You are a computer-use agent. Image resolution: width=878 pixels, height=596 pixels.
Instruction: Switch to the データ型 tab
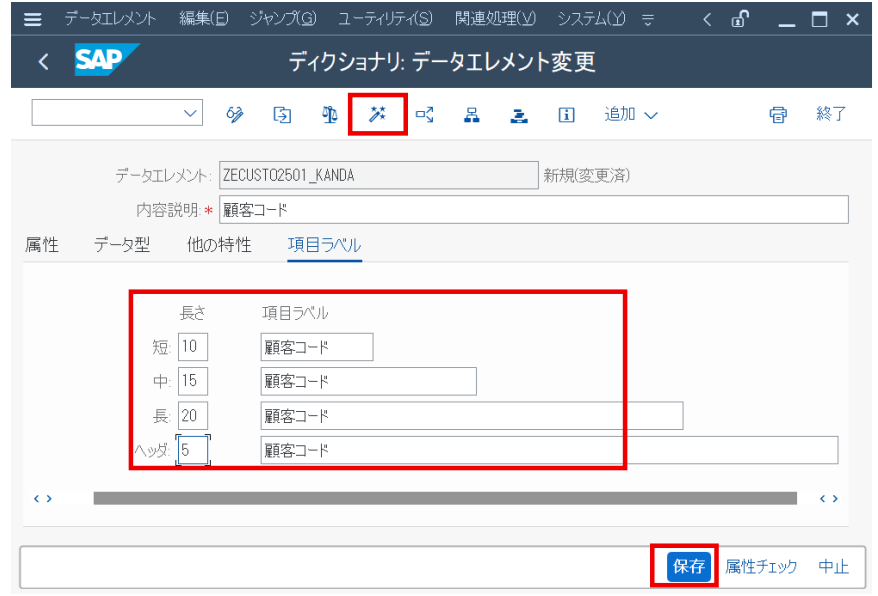pos(122,245)
